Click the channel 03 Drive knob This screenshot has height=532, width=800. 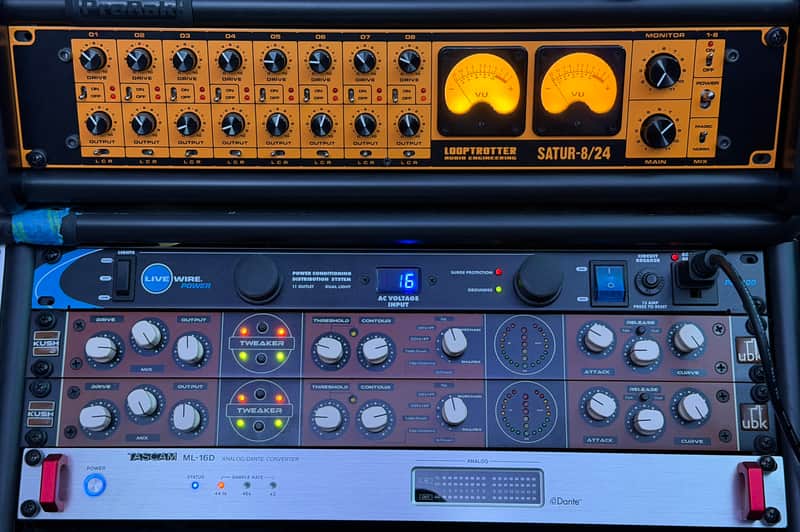[x=185, y=60]
